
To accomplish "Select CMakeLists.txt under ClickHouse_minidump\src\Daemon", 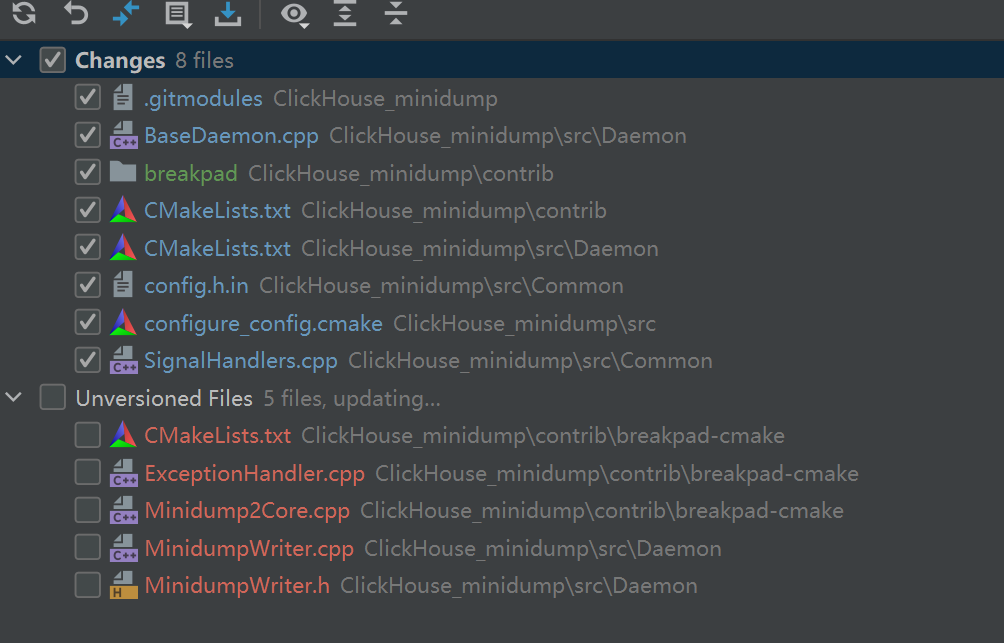I will 217,248.
